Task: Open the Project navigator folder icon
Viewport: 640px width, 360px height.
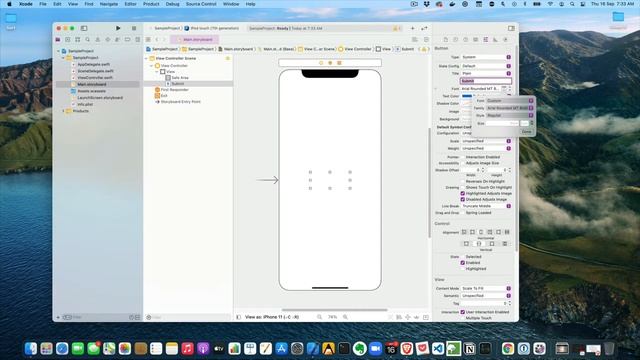Action: click(58, 40)
